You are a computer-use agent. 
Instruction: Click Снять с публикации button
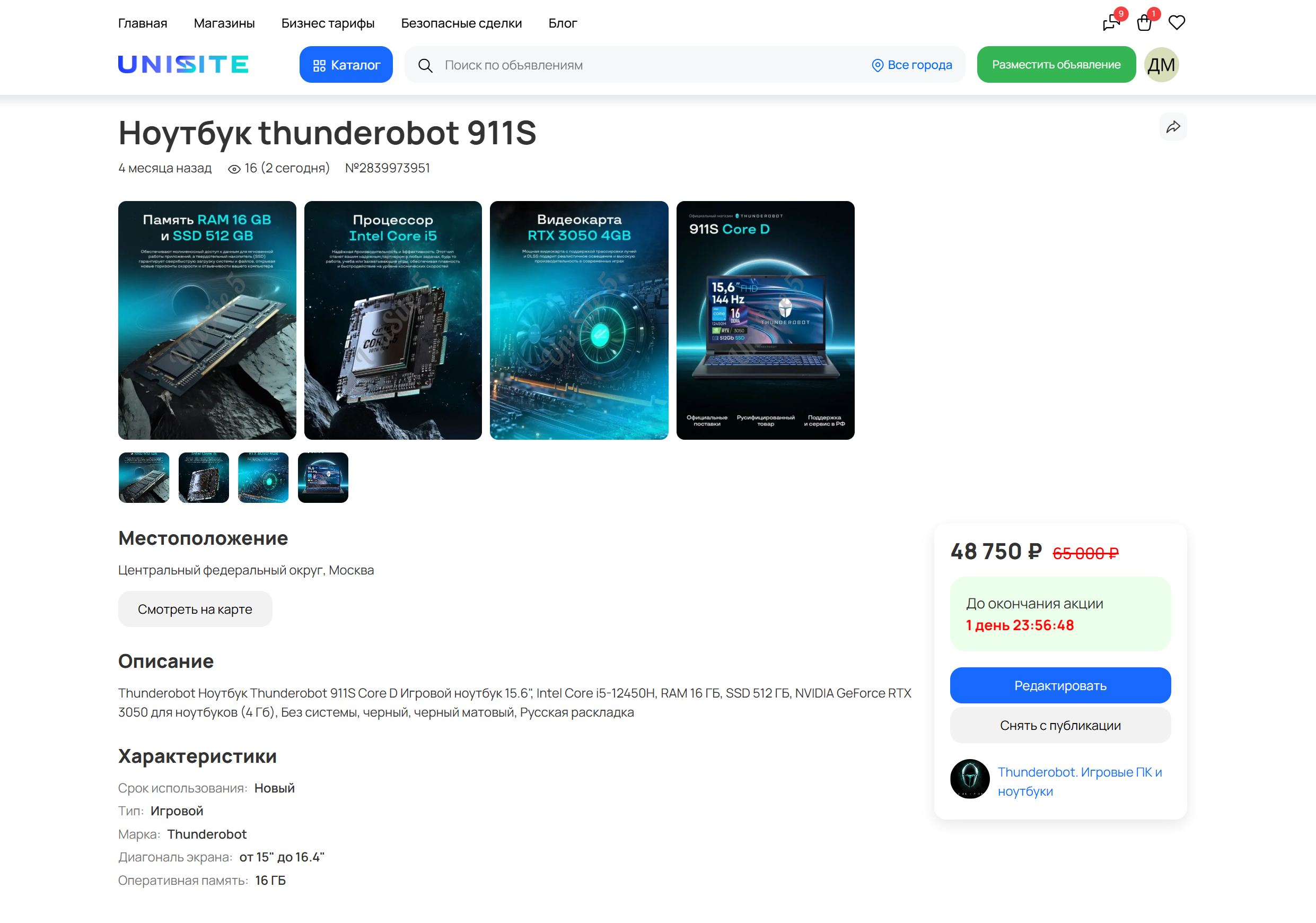[x=1060, y=725]
